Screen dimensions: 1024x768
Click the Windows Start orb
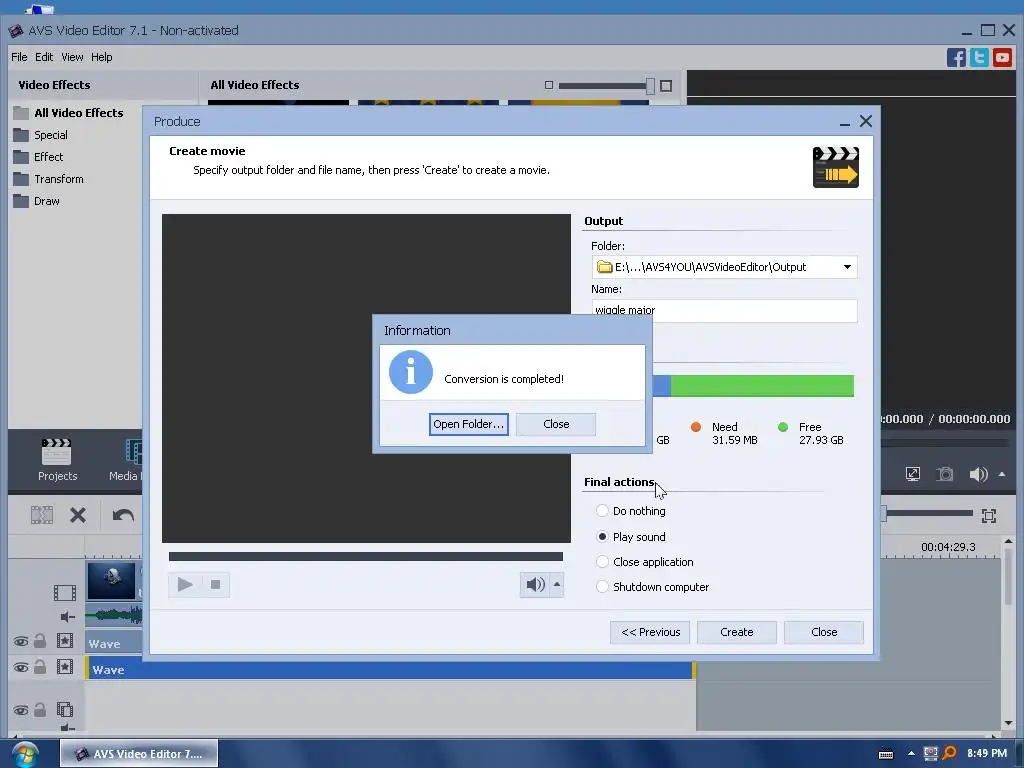25,754
